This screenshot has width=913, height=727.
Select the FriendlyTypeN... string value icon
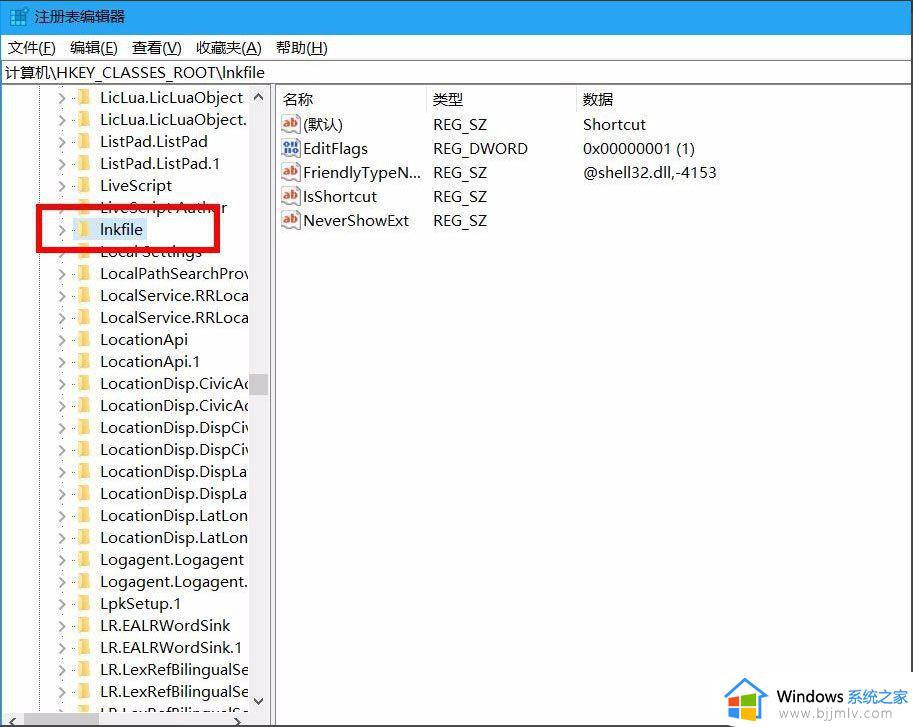[x=291, y=172]
